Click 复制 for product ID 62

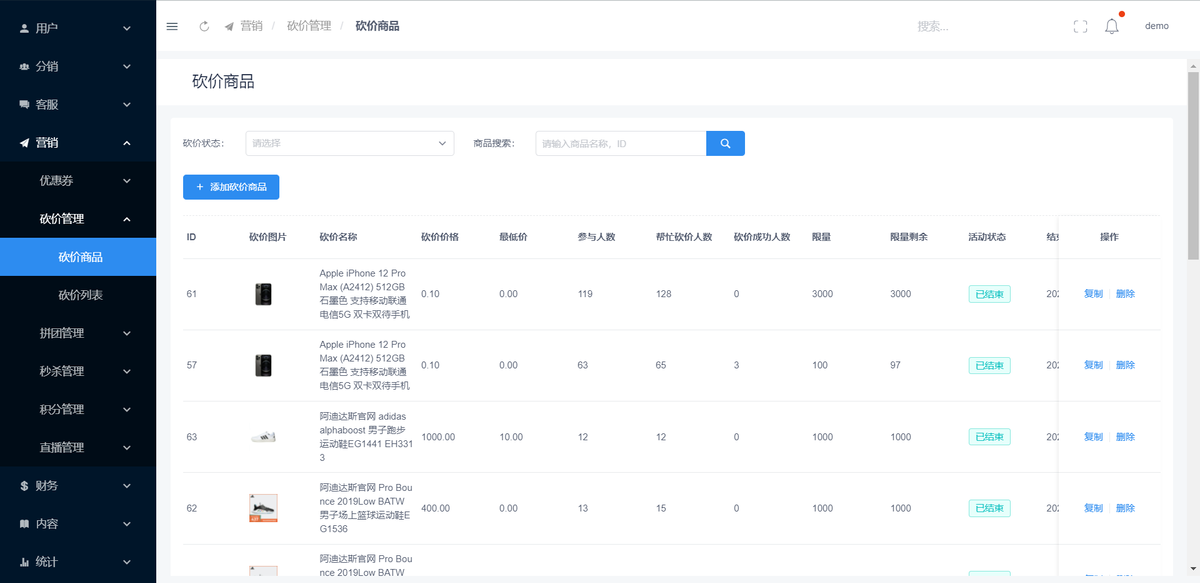[1093, 508]
